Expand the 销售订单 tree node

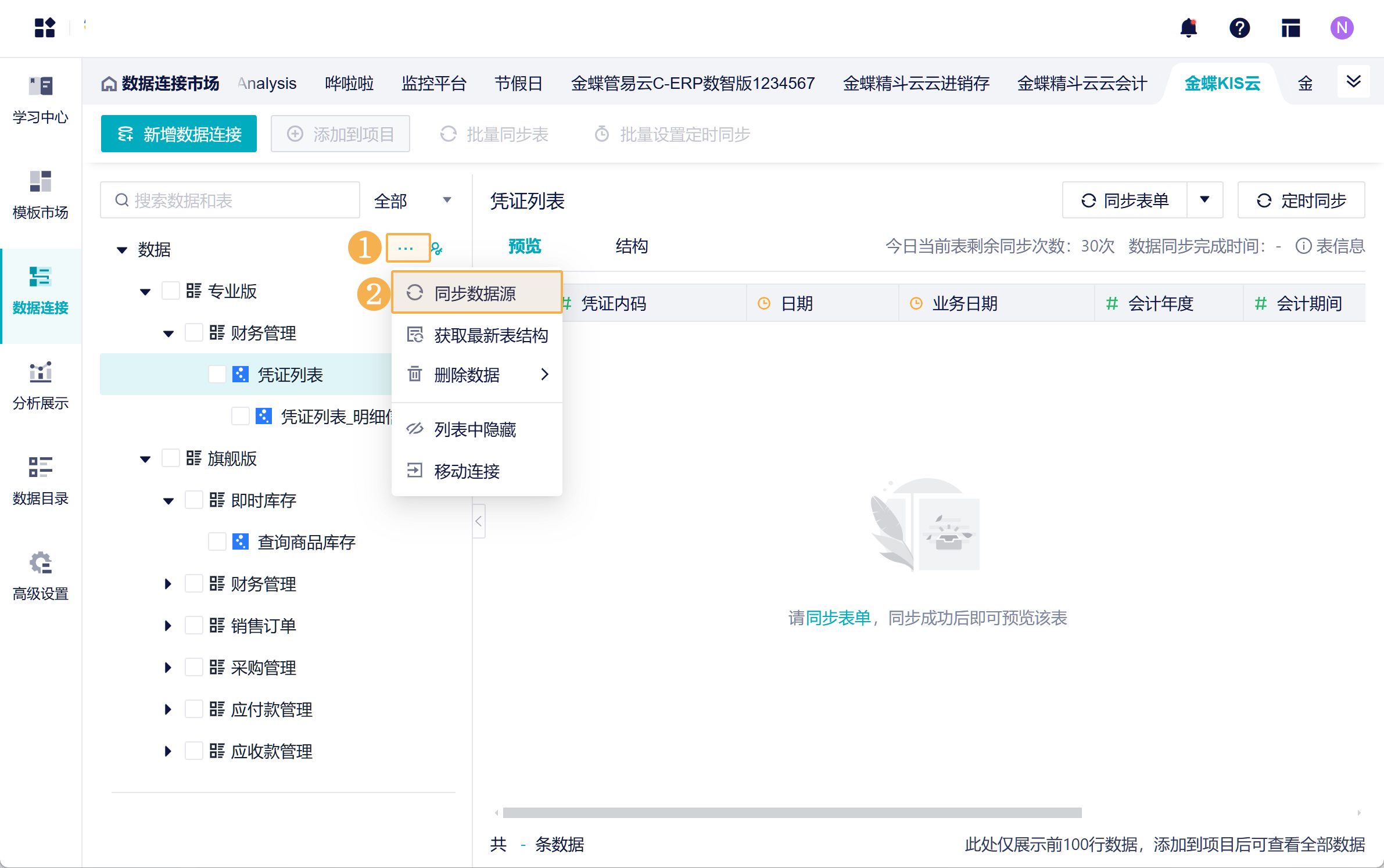(168, 626)
